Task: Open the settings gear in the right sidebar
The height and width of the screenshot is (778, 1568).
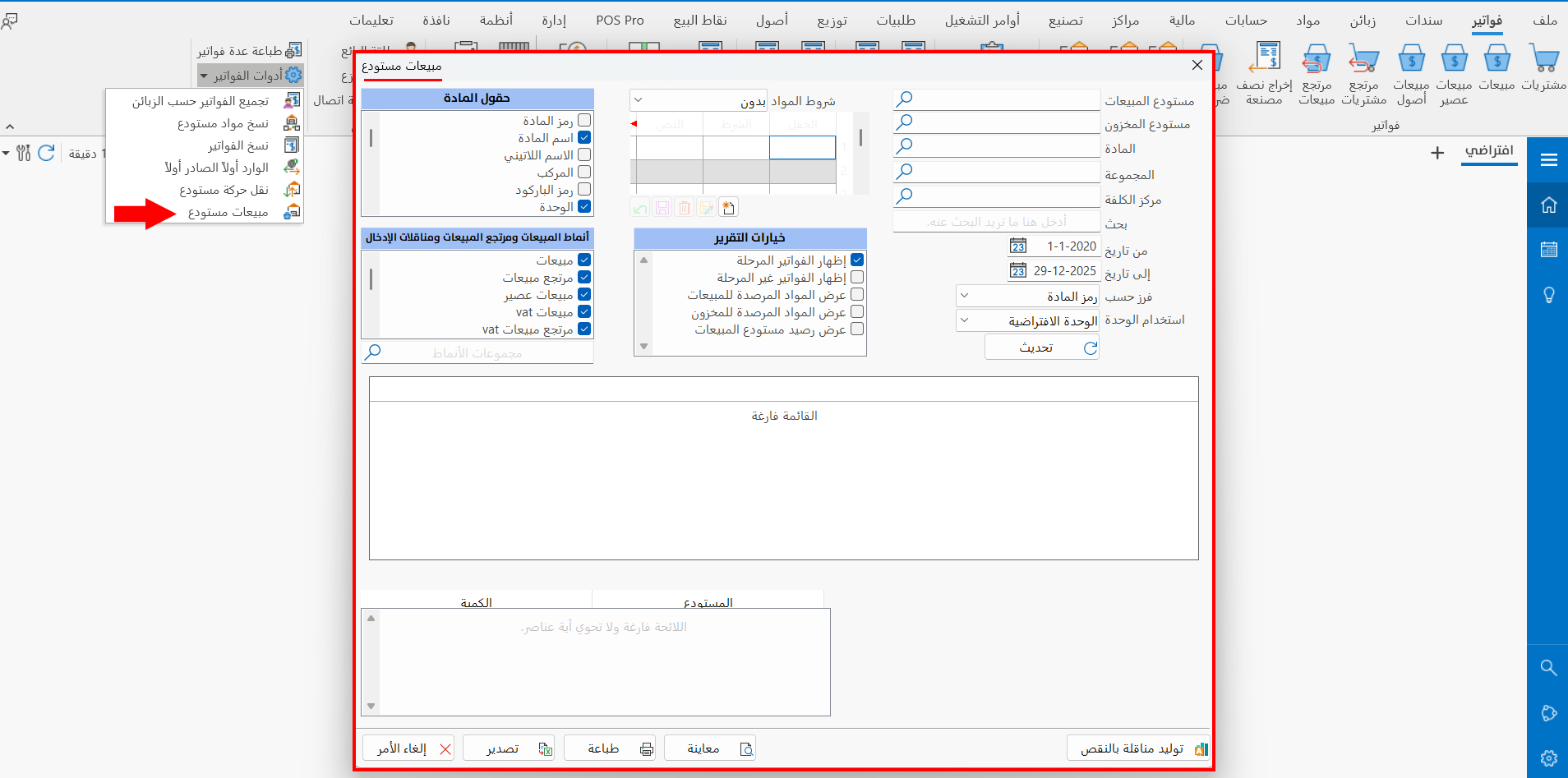Action: click(x=1550, y=758)
